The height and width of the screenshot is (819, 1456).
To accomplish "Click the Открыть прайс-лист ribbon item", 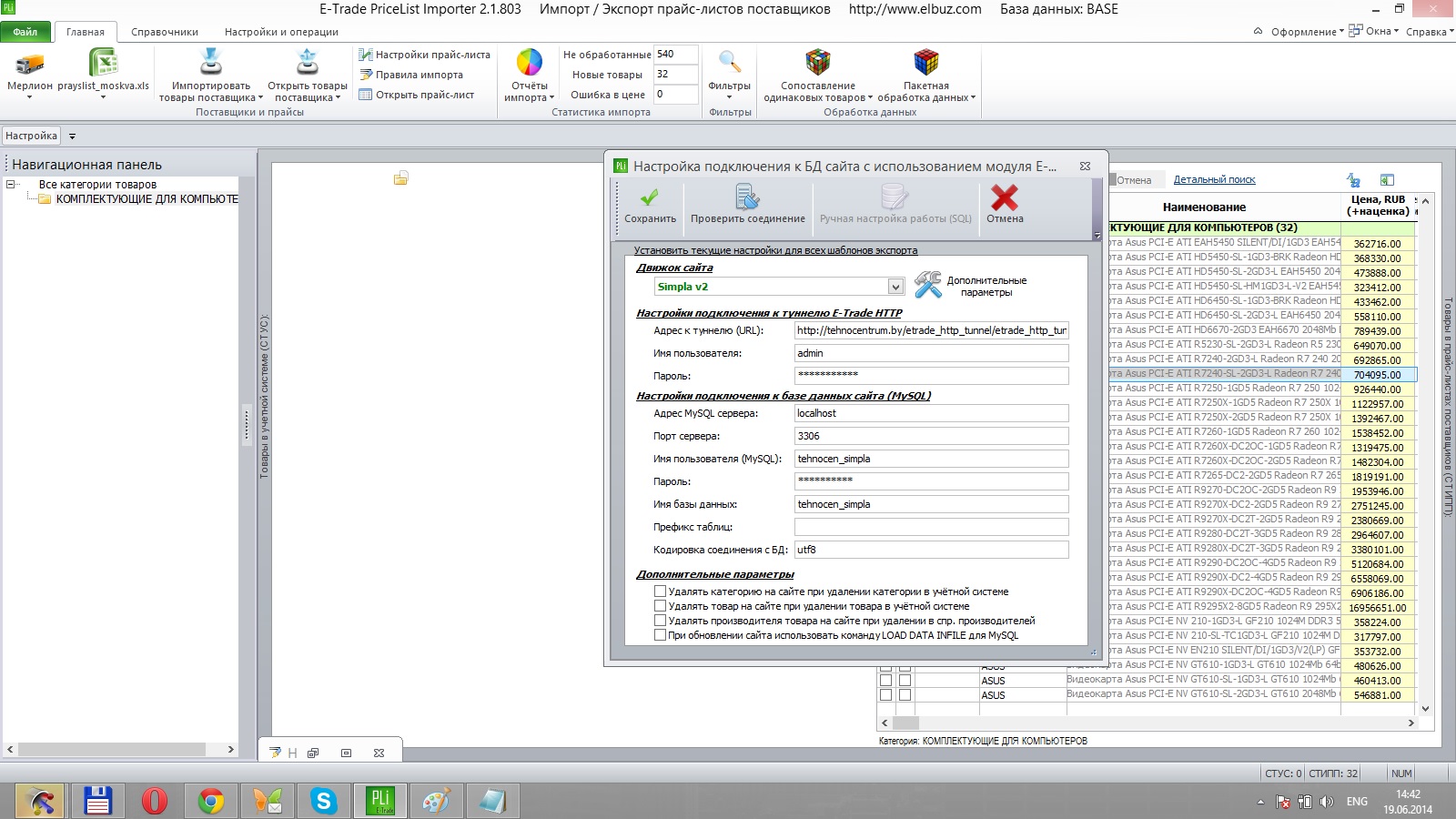I will (417, 95).
